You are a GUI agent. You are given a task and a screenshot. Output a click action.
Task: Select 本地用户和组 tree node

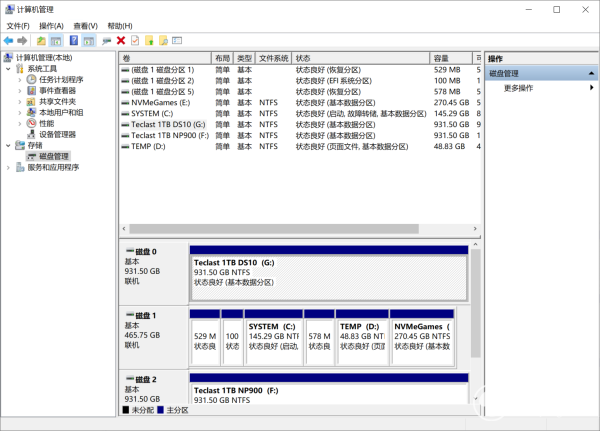(x=61, y=113)
